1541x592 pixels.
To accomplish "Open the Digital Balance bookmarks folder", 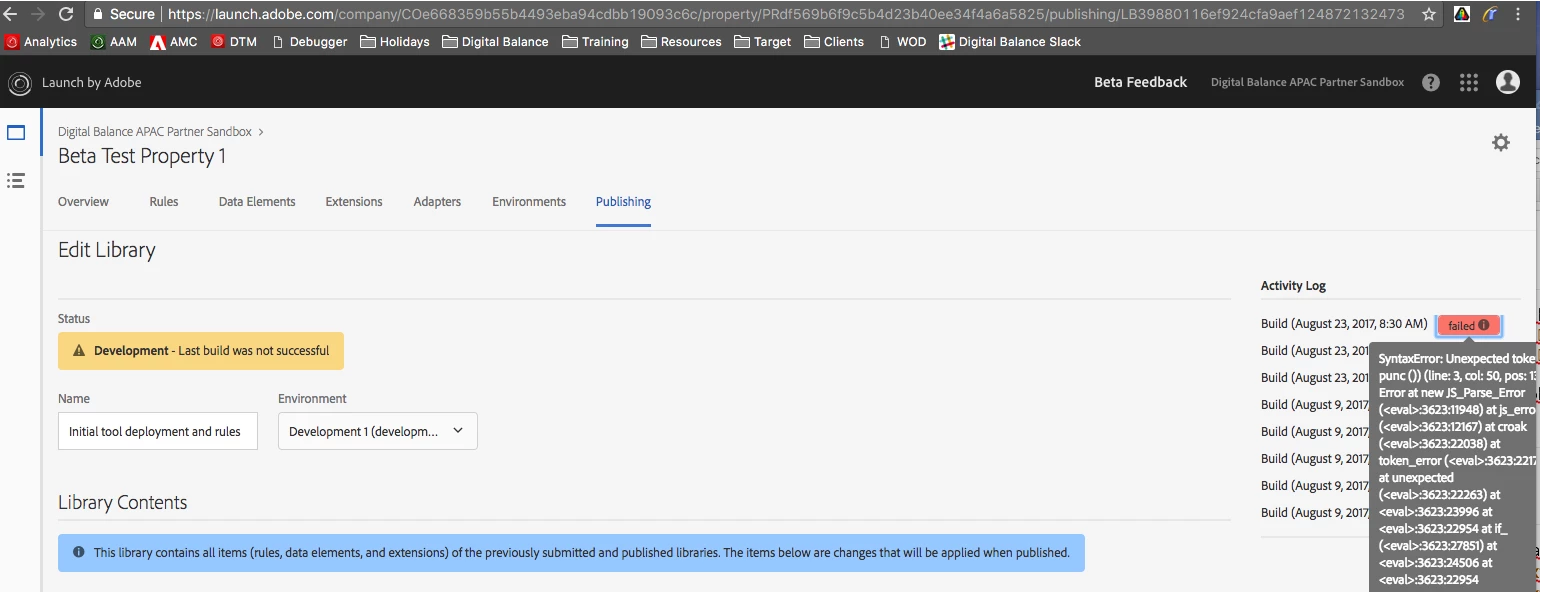I will coord(495,42).
